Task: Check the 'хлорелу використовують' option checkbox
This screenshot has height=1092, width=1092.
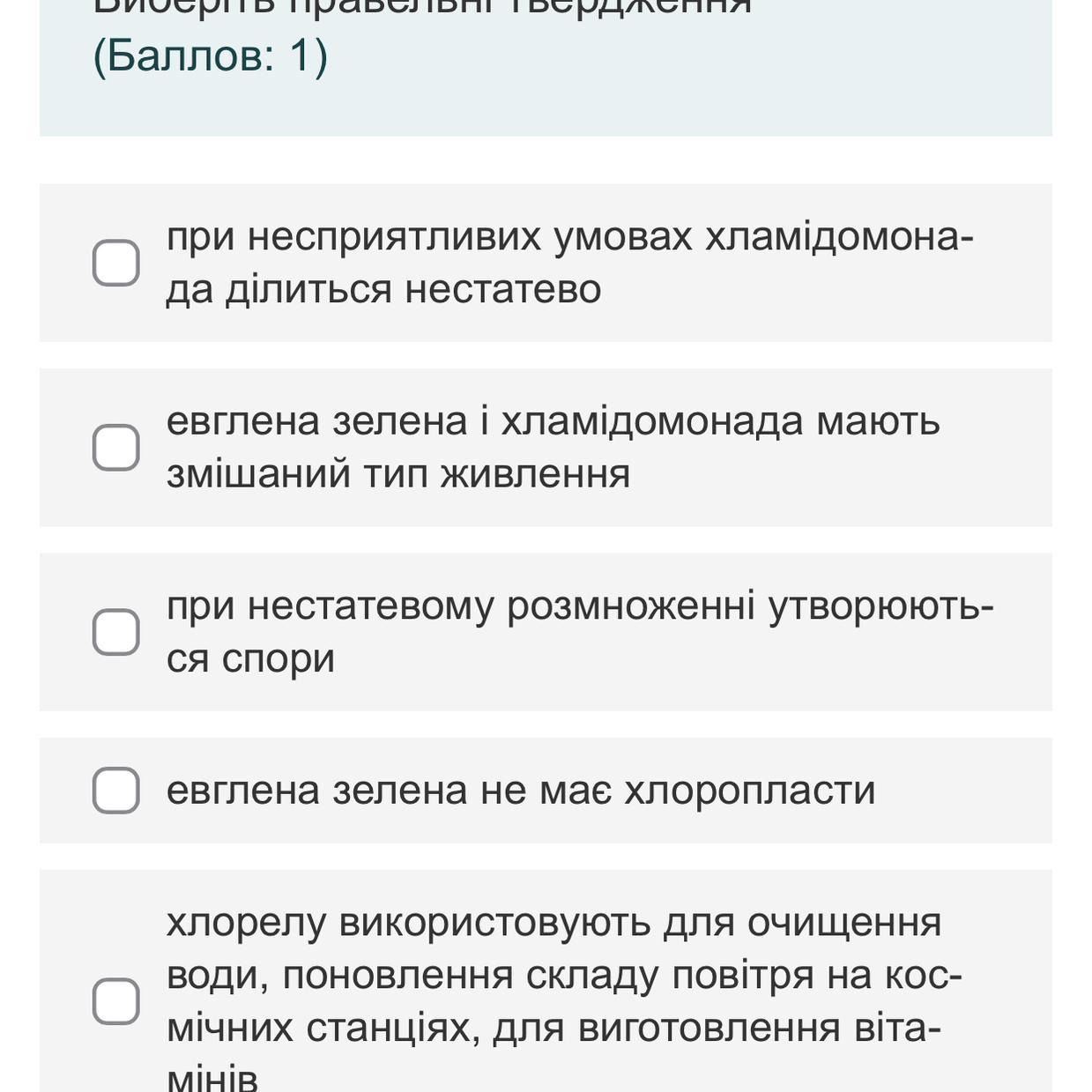Action: 115,1001
